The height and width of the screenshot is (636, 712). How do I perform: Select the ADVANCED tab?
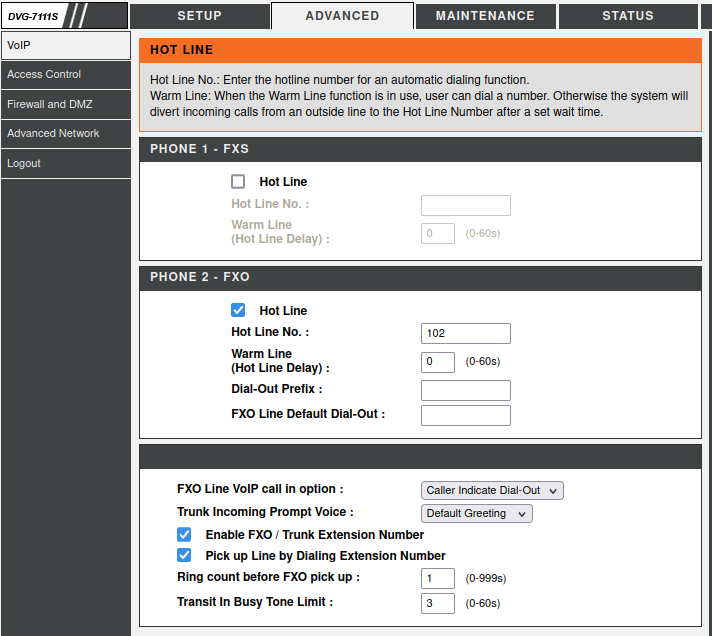[x=342, y=16]
